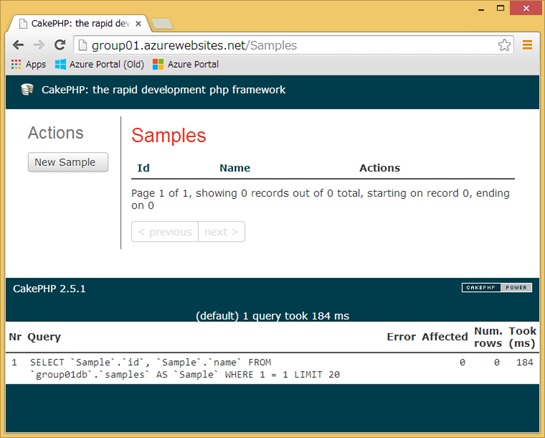Open a new tab with the tab button
This screenshot has height=438, width=545.
[162, 24]
